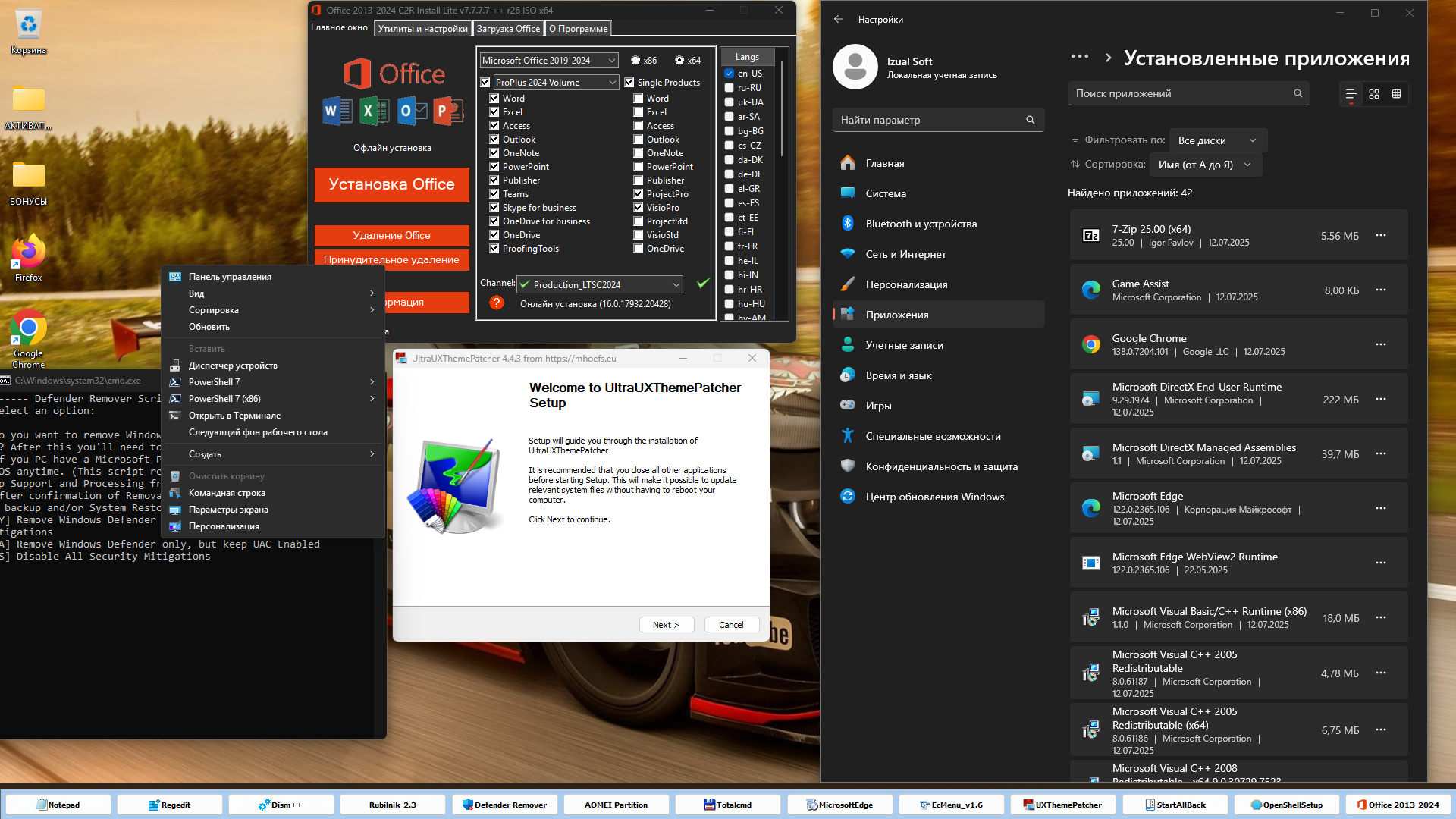
Task: Select the x86 architecture radio button
Action: 635,61
